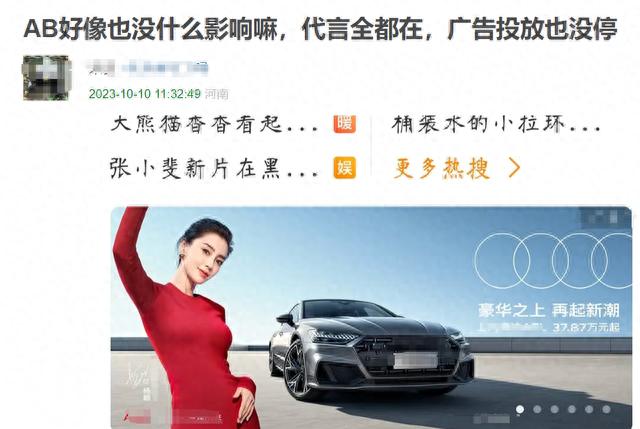Click the blurred license plate on the car
Viewport: 640px width, 429px height.
(415, 361)
